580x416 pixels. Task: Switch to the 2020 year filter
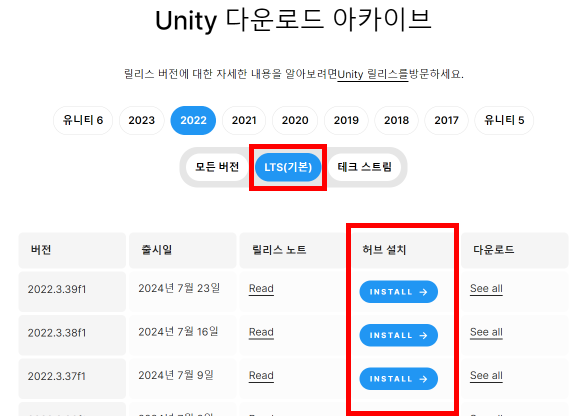(x=295, y=120)
